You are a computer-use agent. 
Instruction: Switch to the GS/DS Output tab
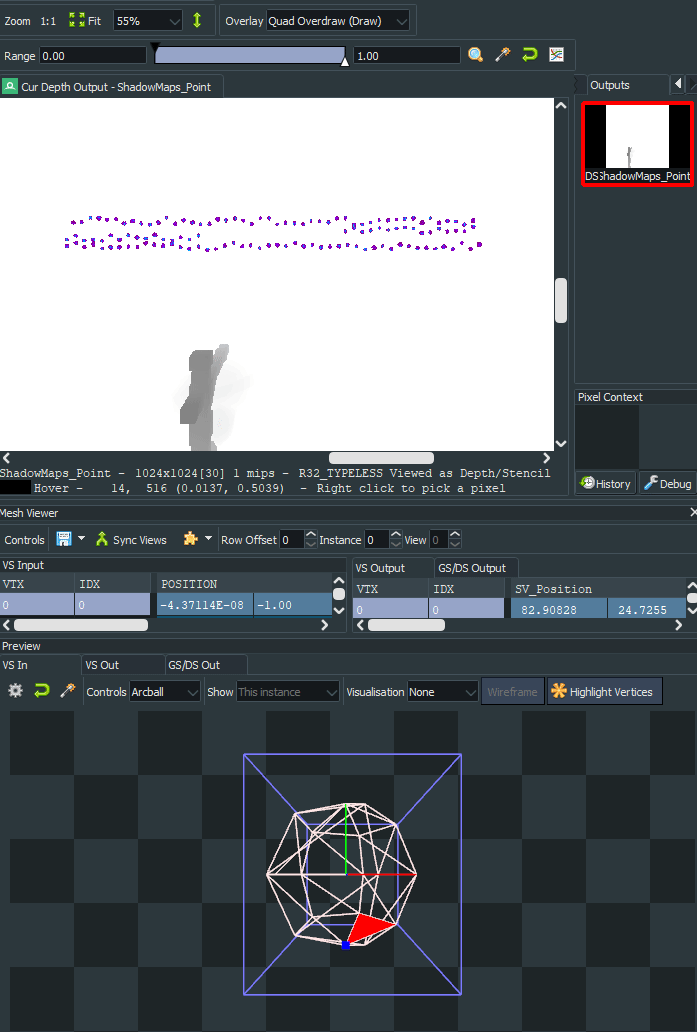[x=477, y=567]
